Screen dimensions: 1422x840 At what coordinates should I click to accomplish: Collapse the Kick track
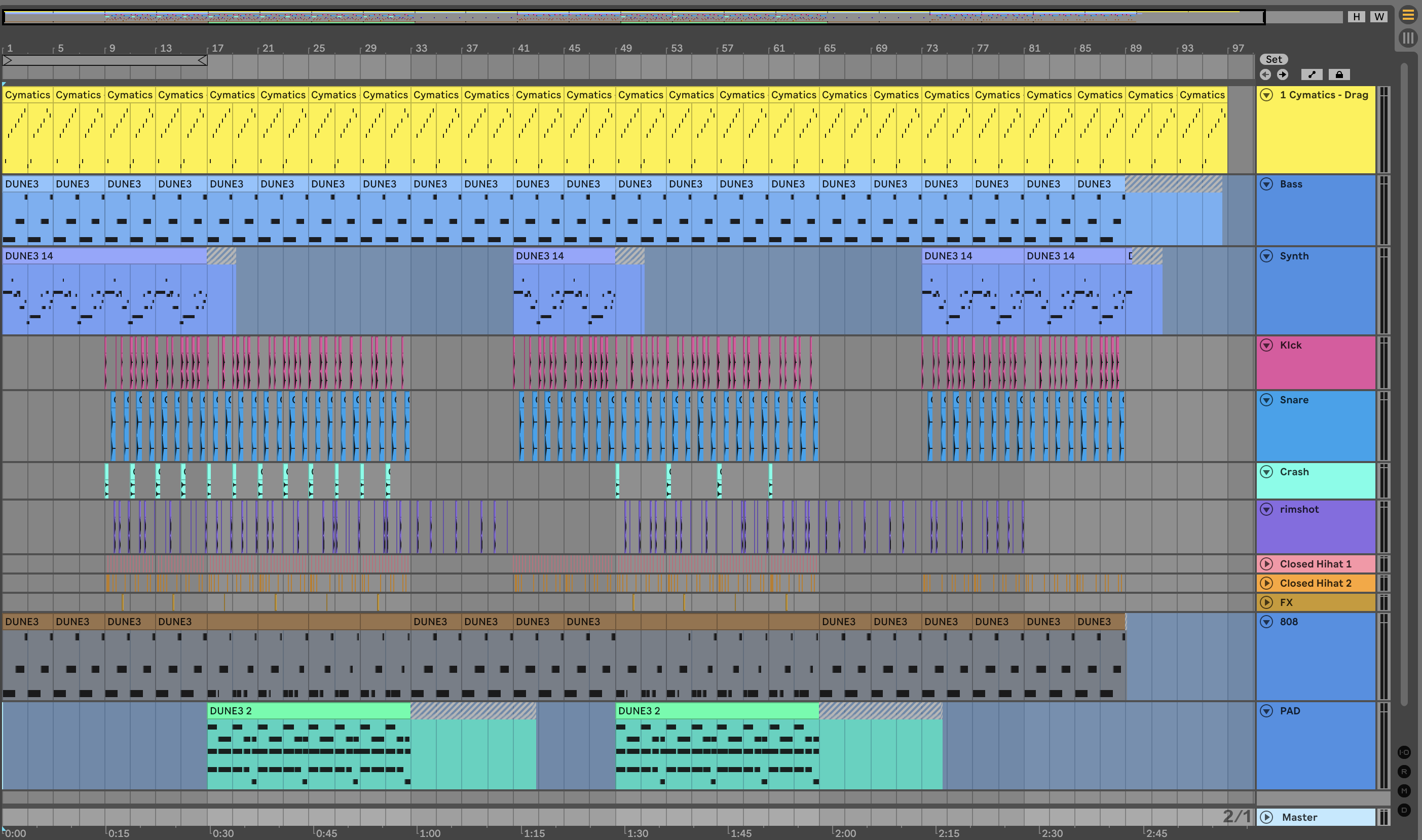[x=1267, y=346]
